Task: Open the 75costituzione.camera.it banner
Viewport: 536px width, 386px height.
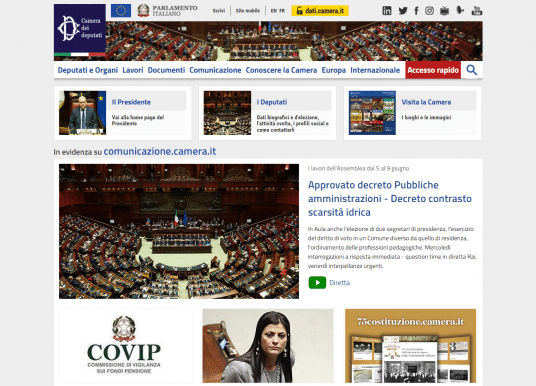Action: [x=410, y=346]
